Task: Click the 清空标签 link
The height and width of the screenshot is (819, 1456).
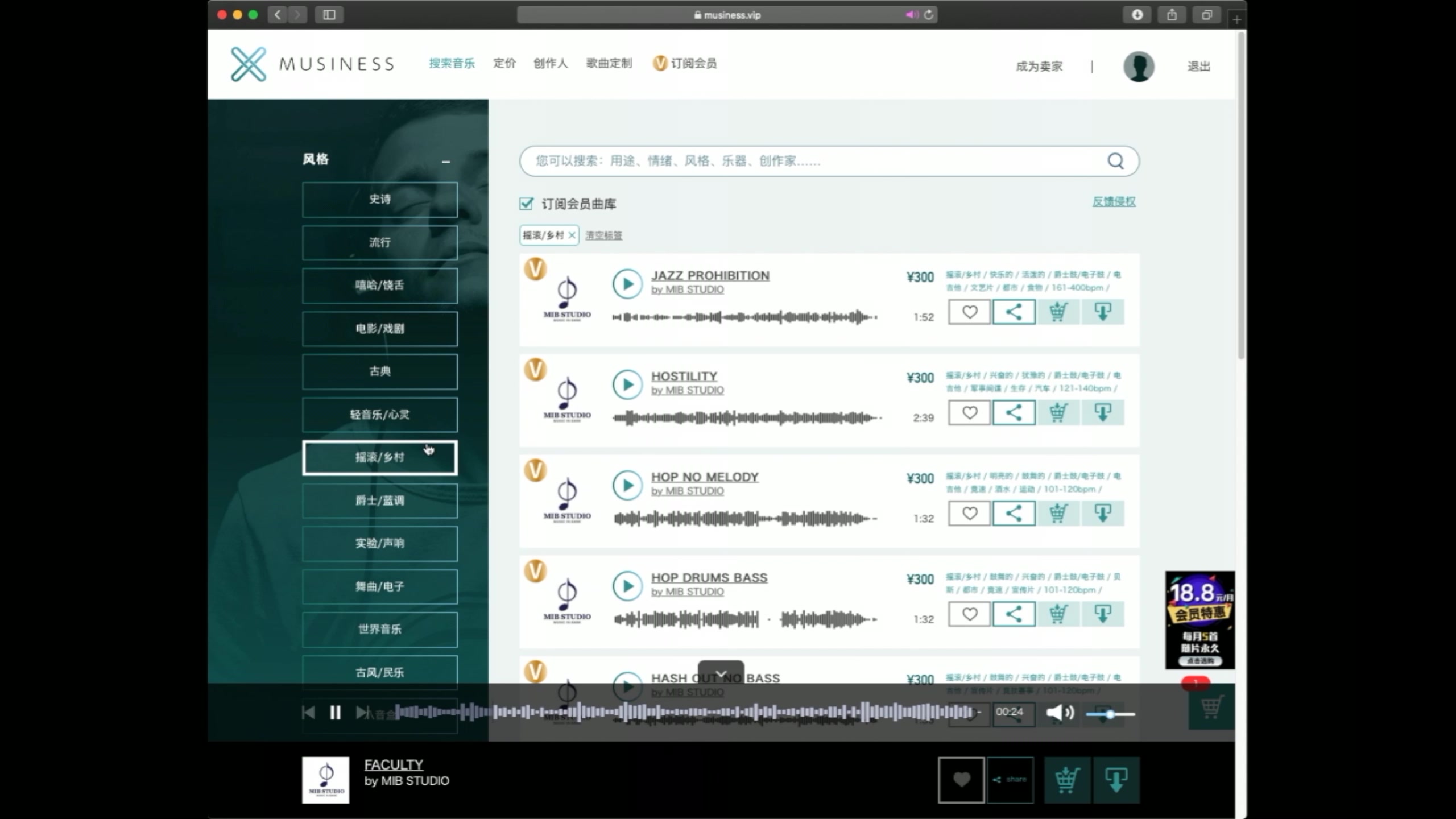Action: (603, 235)
